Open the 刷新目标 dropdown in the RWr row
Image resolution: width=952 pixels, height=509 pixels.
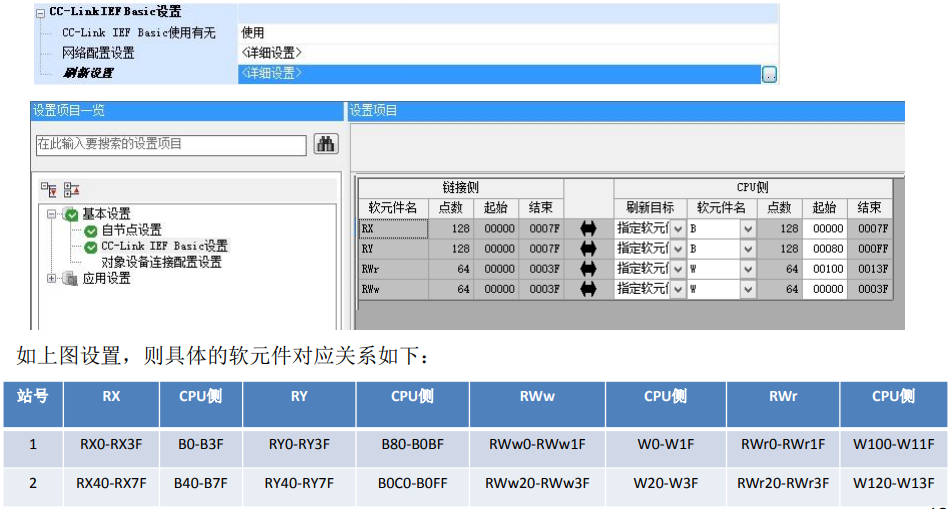click(678, 269)
